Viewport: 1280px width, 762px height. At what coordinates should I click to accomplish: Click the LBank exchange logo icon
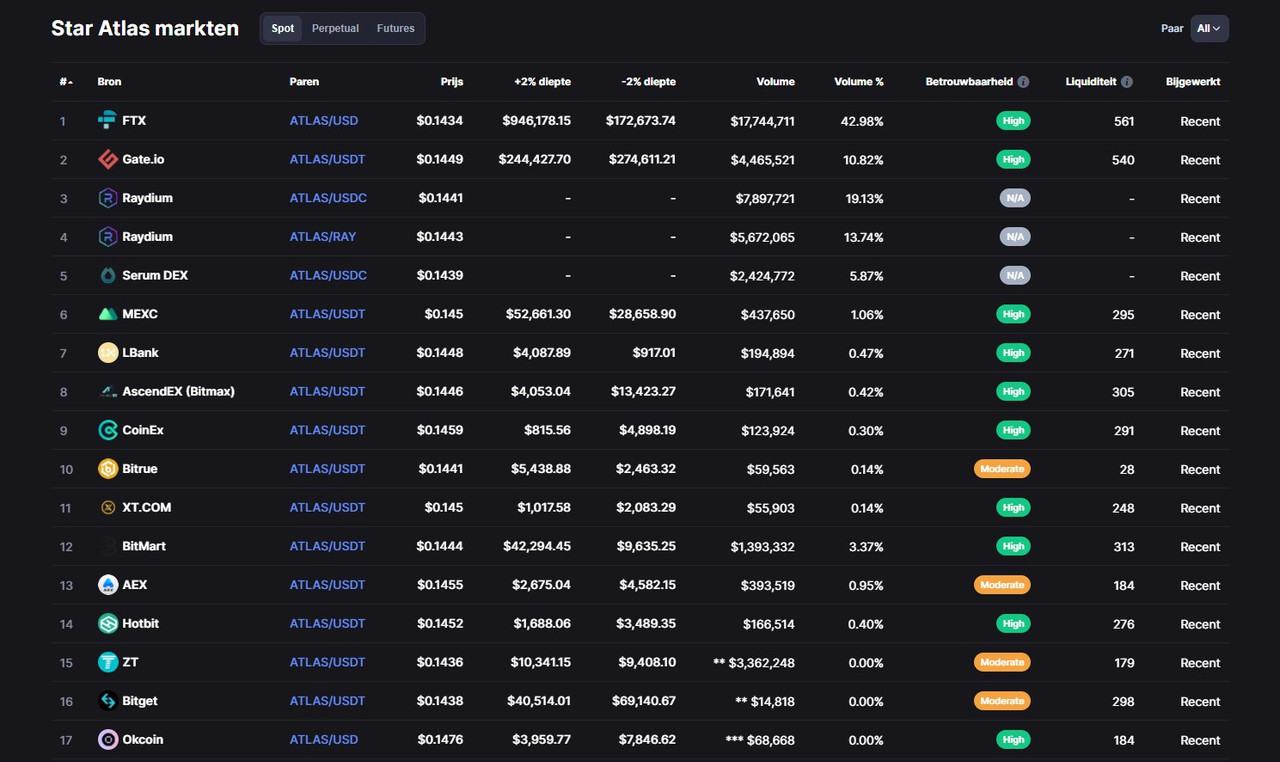point(107,353)
